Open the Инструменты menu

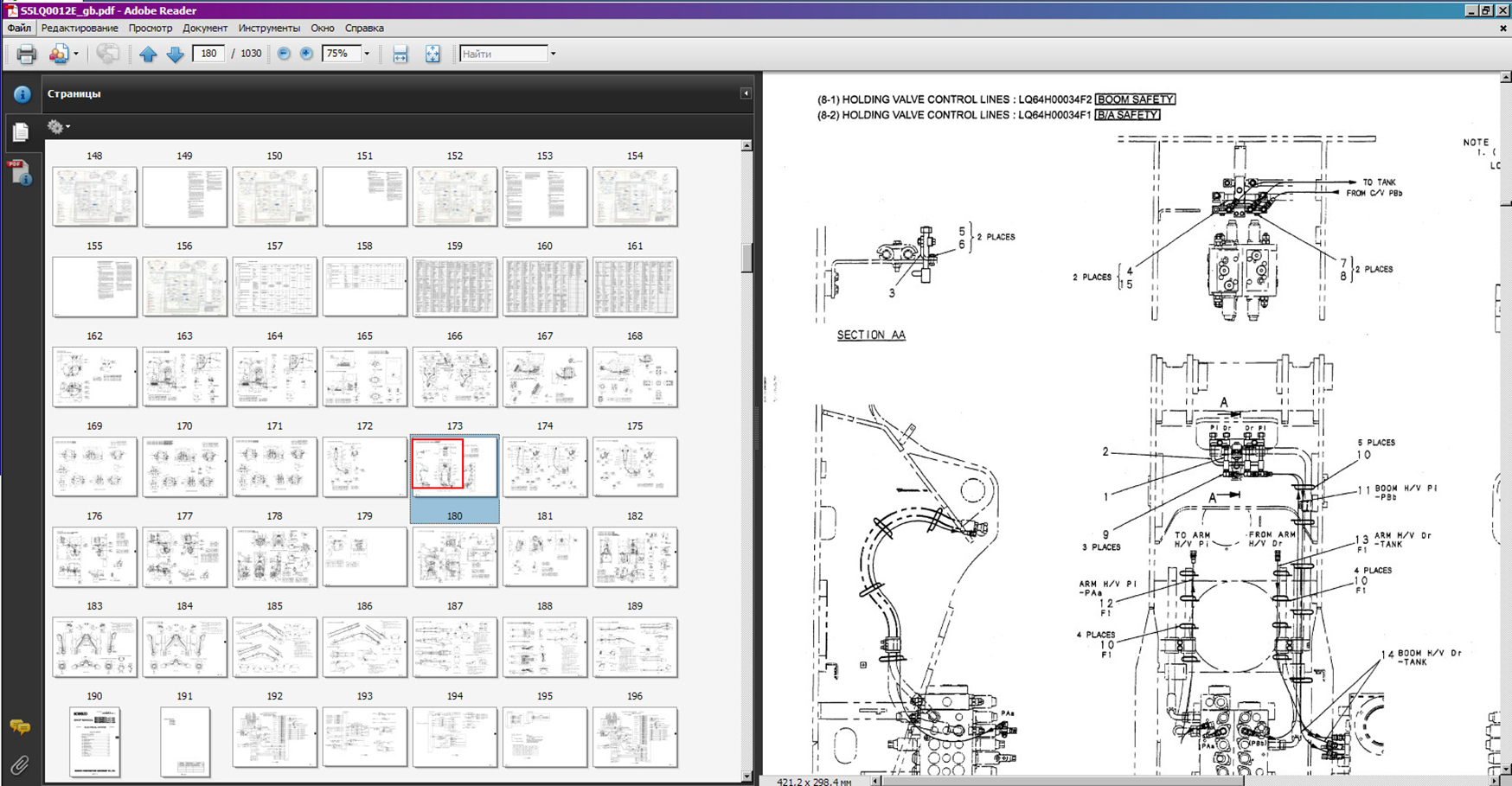click(269, 28)
